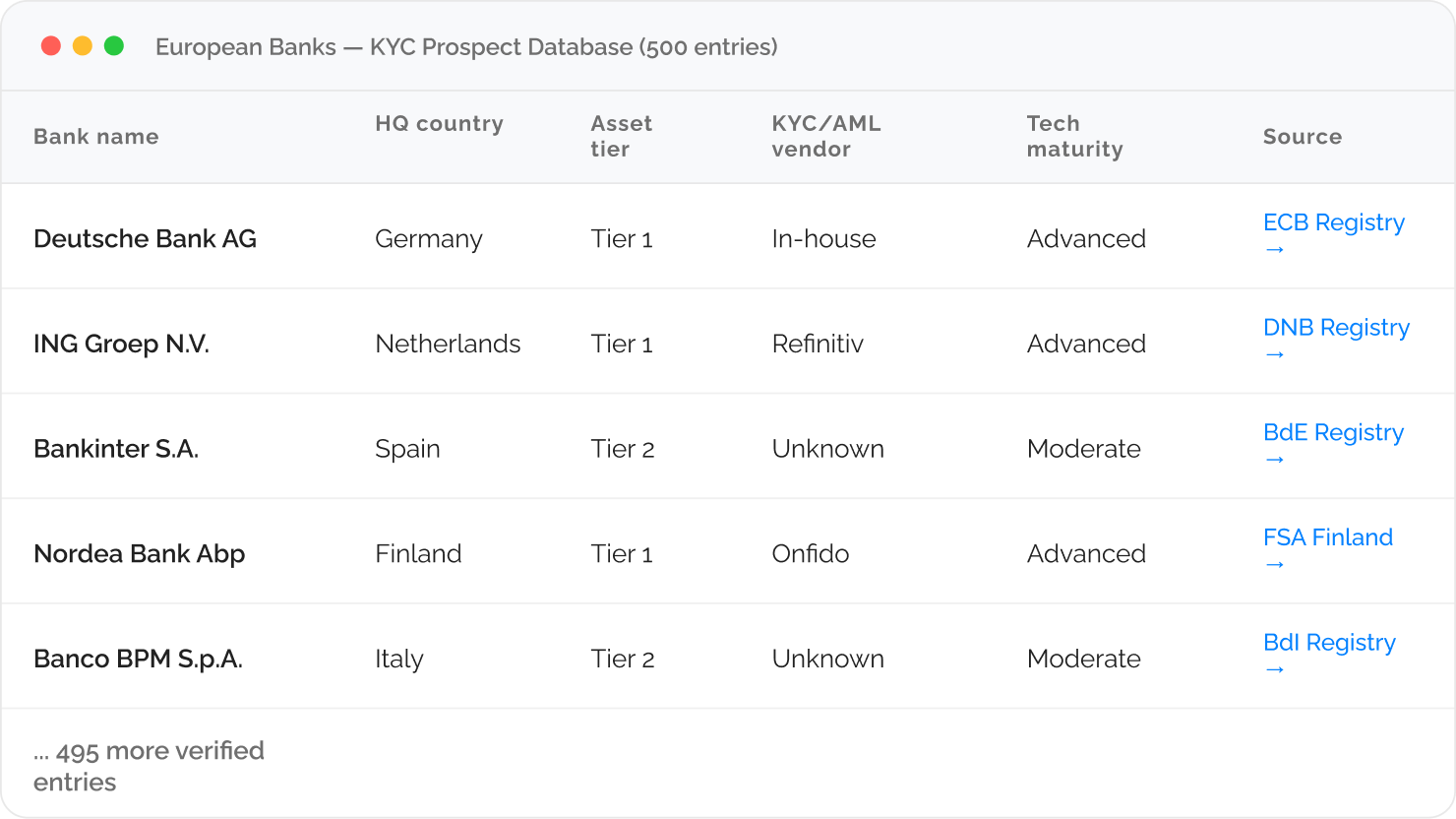Click the yellow minimize window button
The image size is (1456, 819).
tap(83, 46)
